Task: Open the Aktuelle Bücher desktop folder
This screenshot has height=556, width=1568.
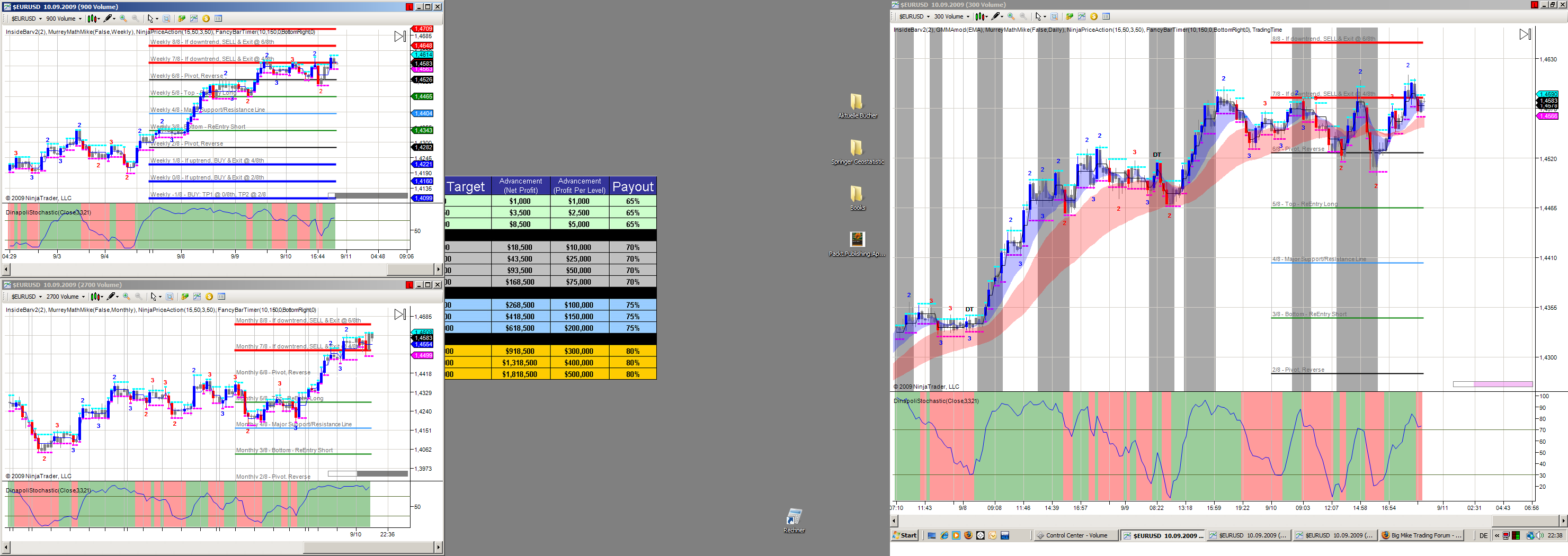Action: point(857,106)
